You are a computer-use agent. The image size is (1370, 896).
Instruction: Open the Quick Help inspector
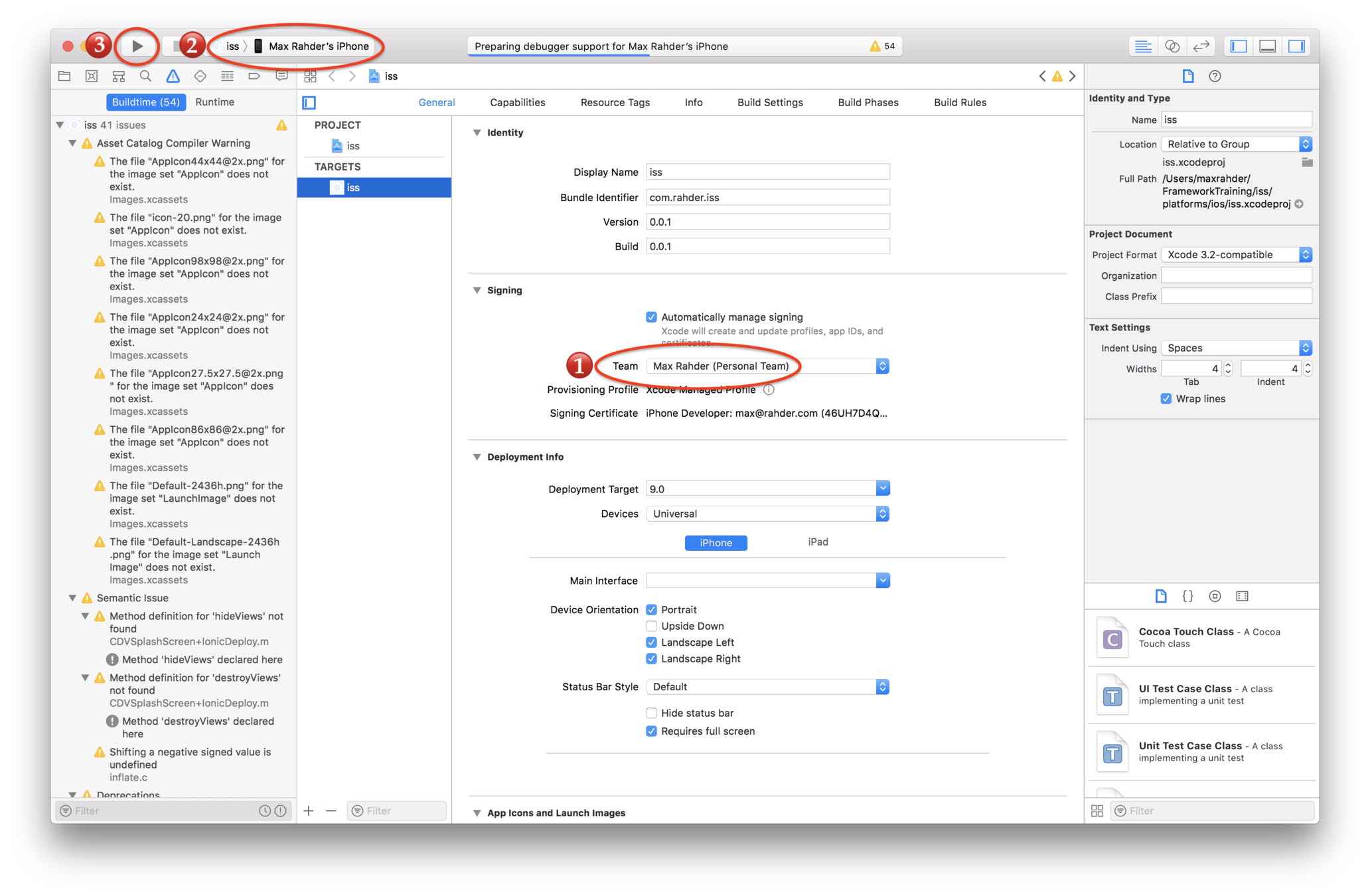pos(1215,76)
